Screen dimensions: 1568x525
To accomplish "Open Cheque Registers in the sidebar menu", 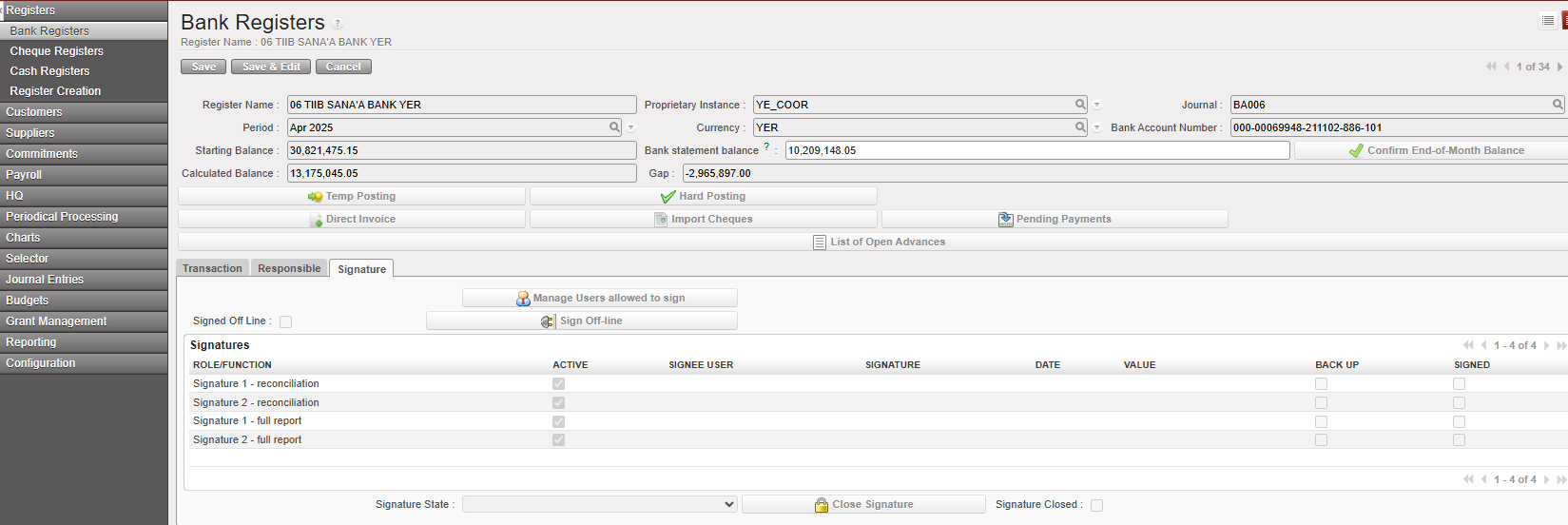I will (x=56, y=51).
